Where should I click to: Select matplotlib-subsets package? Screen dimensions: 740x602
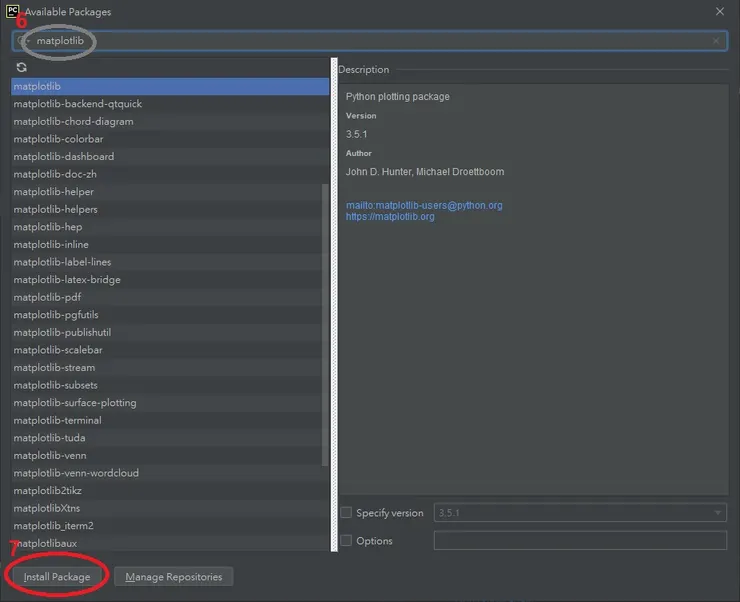(170, 385)
